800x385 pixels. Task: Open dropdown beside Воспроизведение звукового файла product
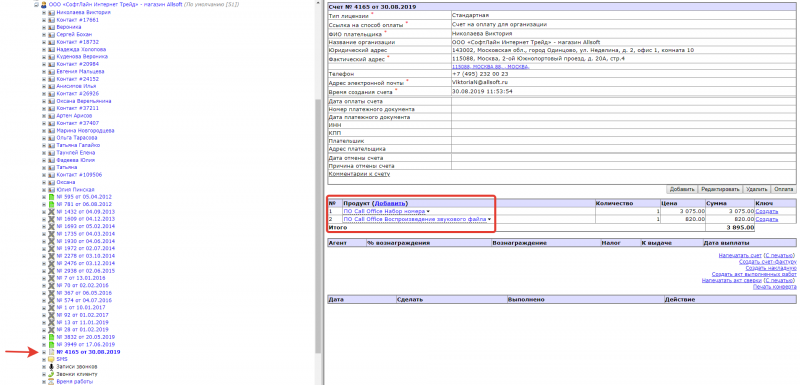[x=489, y=219]
